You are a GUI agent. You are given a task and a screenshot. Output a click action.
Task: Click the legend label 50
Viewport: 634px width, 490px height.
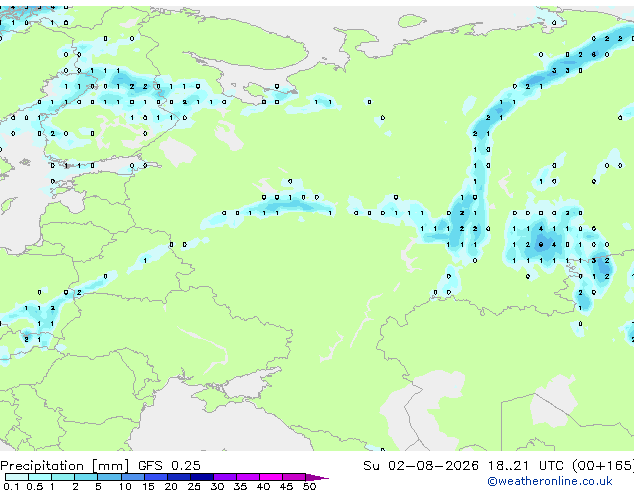click(x=309, y=486)
